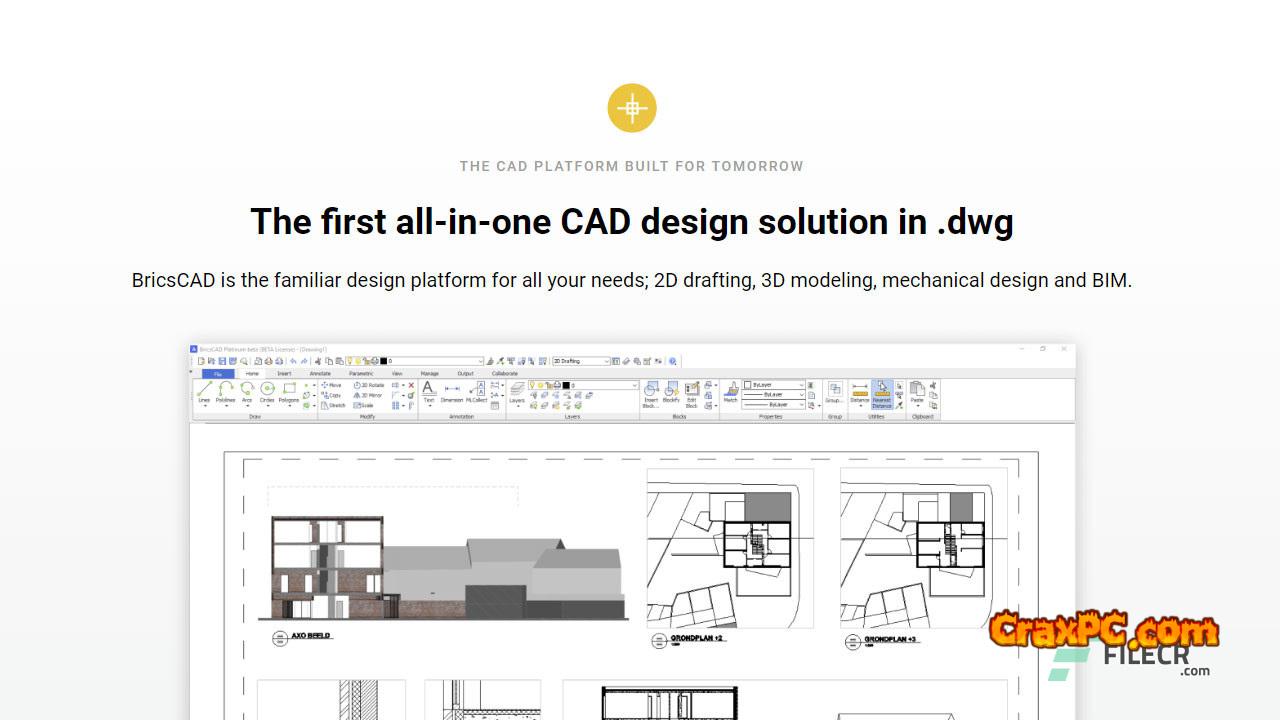This screenshot has width=1280, height=720.
Task: Switch to the Annotate ribbon tab
Action: (320, 373)
